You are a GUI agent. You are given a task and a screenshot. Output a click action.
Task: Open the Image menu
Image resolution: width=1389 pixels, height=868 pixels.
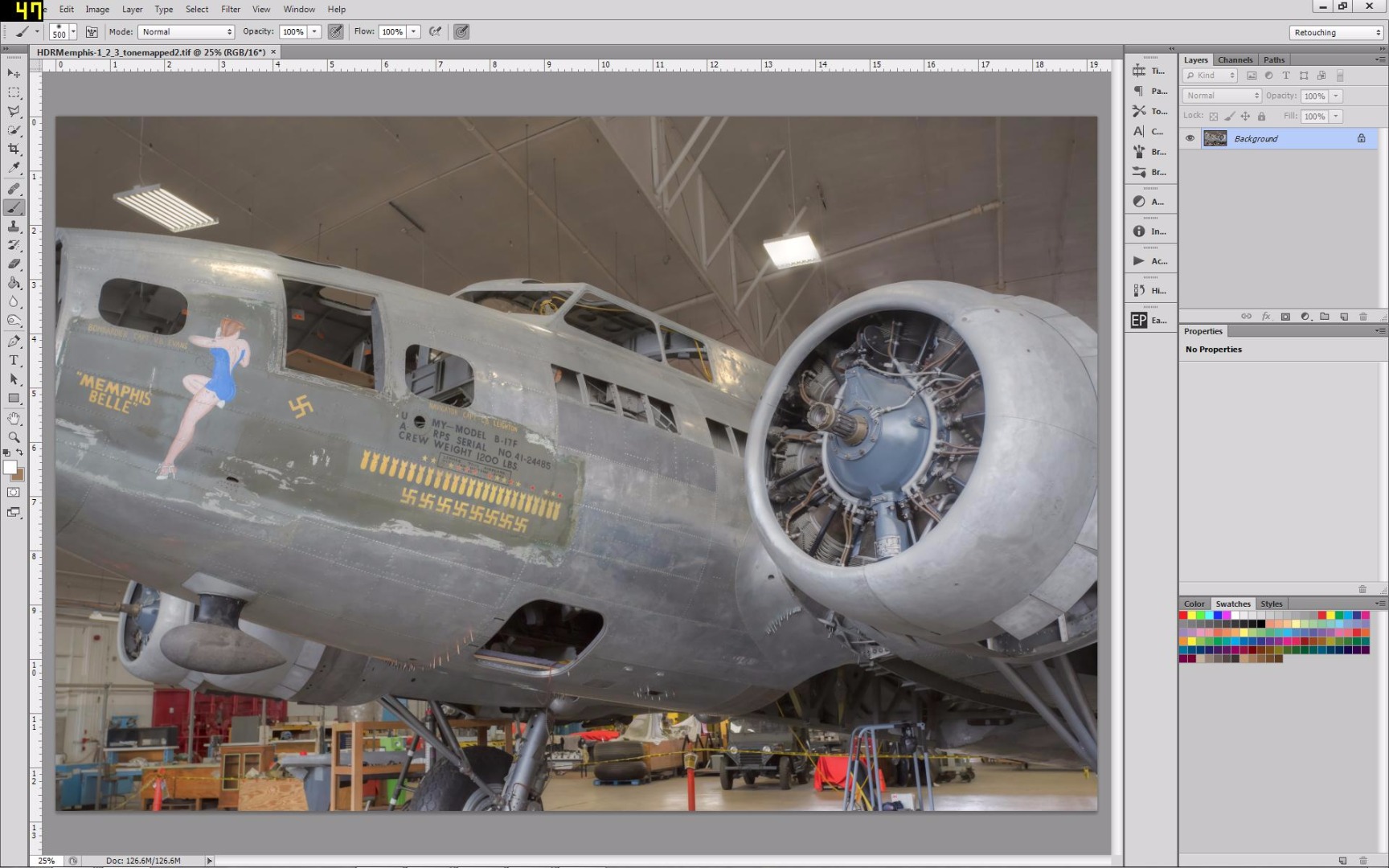point(97,9)
